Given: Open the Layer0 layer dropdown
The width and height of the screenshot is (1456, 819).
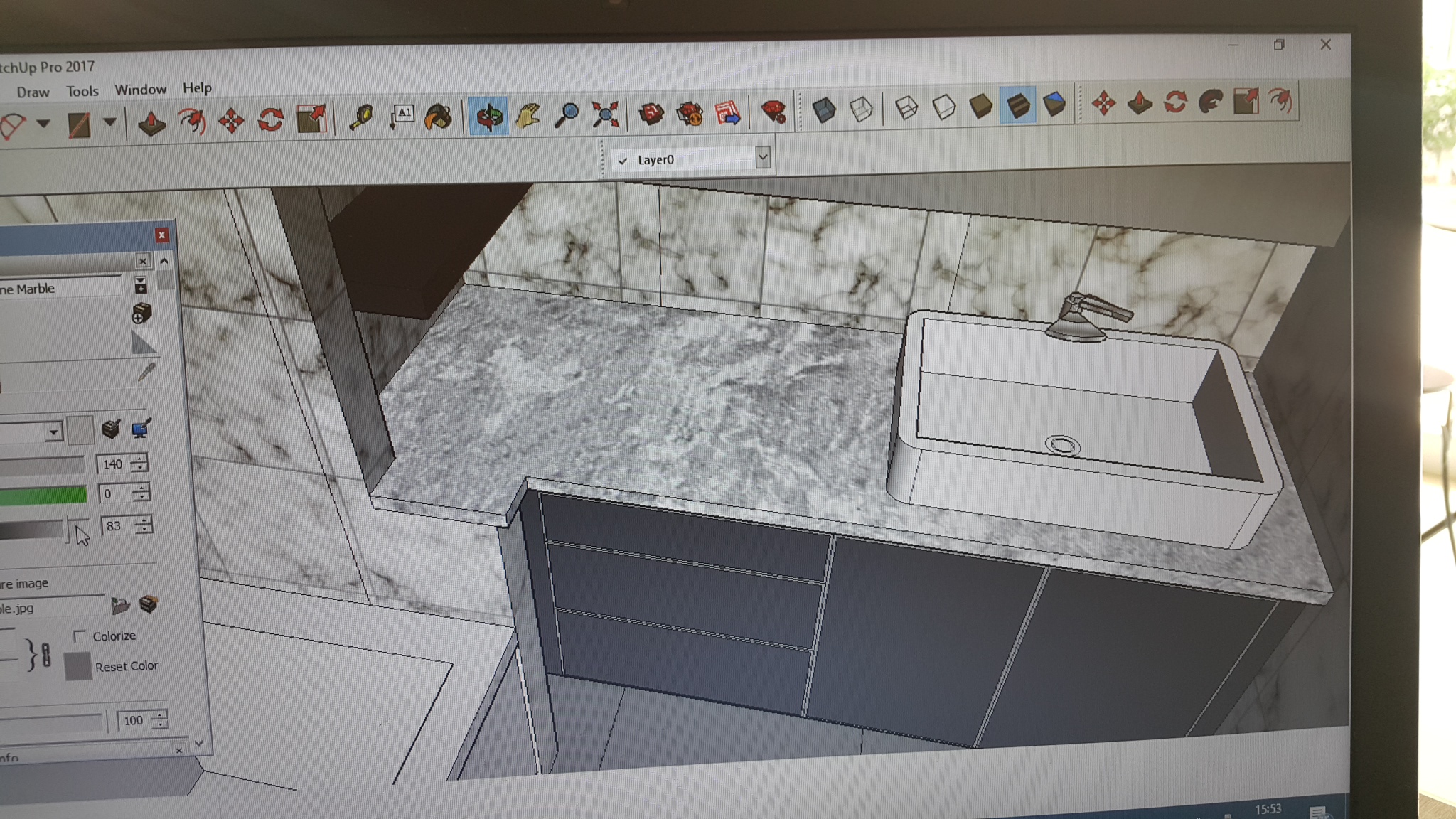Looking at the screenshot, I should 763,157.
